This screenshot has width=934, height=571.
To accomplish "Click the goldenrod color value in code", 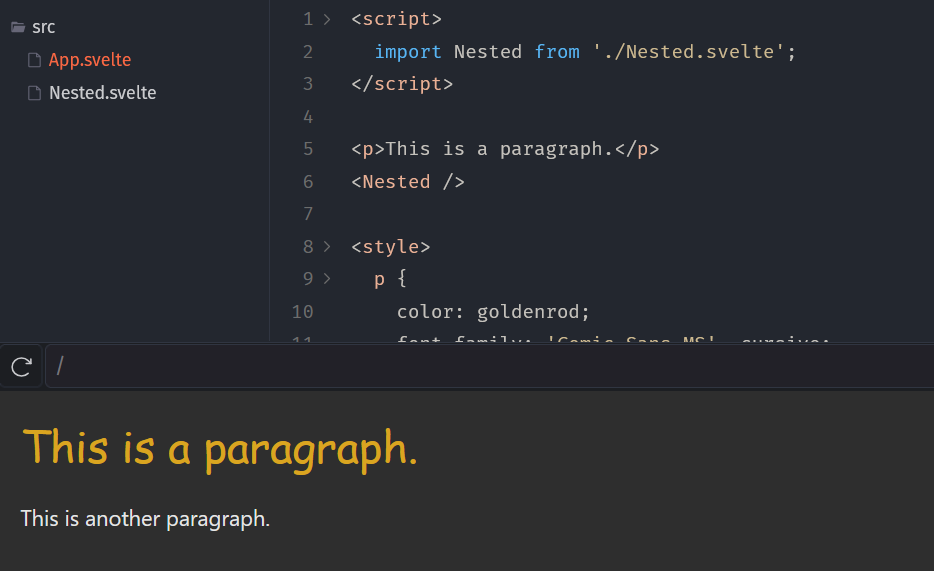I will click(533, 311).
